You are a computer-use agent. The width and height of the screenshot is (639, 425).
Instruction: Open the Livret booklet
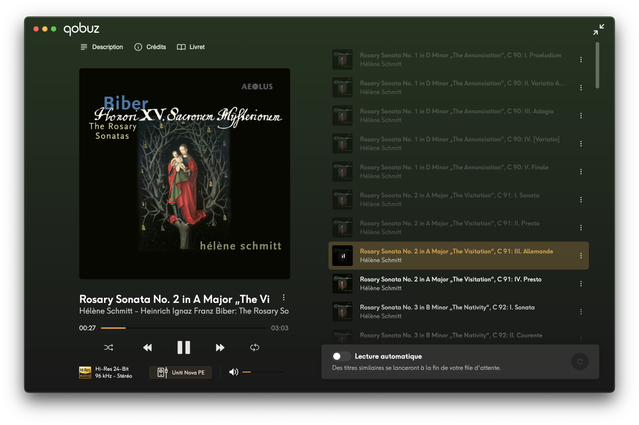tap(191, 47)
